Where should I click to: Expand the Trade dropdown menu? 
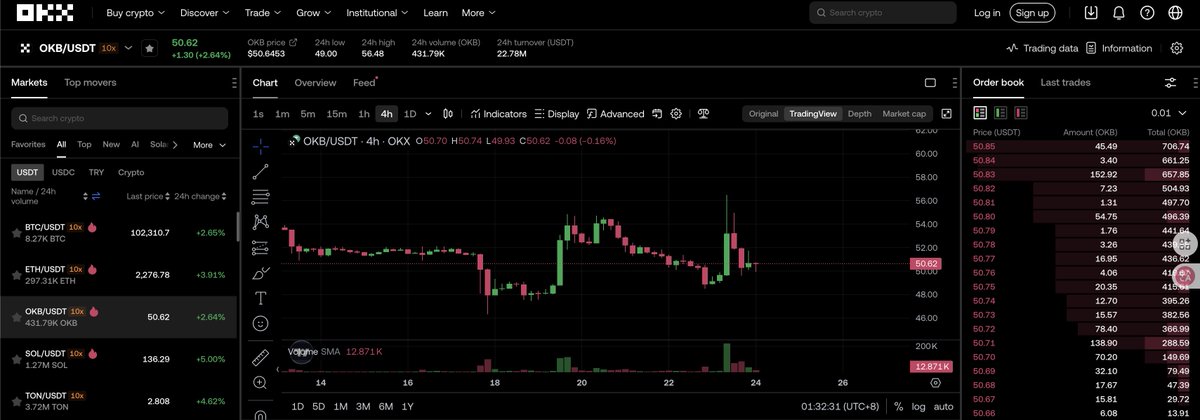(x=264, y=13)
